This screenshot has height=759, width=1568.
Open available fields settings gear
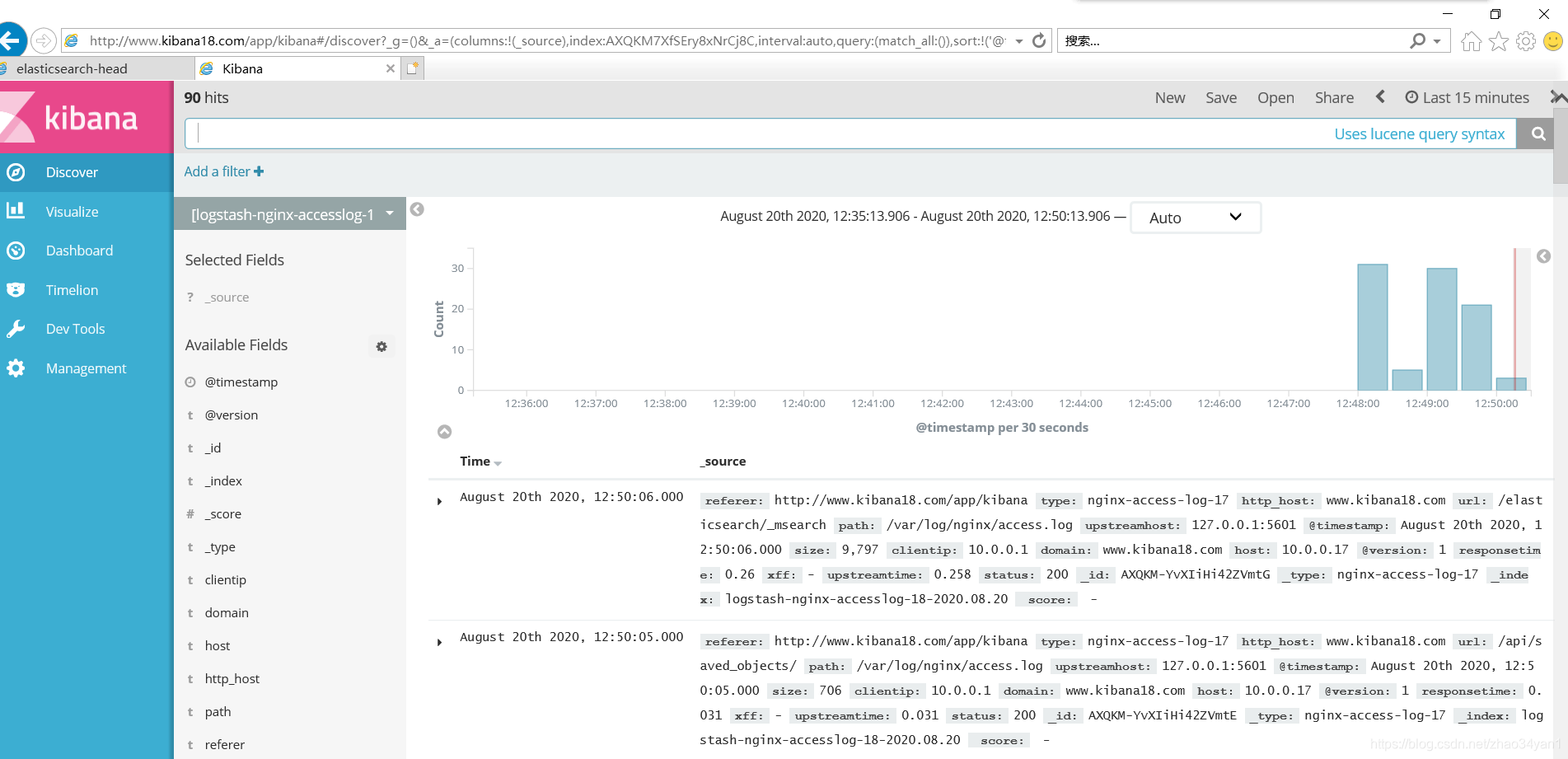click(x=381, y=347)
